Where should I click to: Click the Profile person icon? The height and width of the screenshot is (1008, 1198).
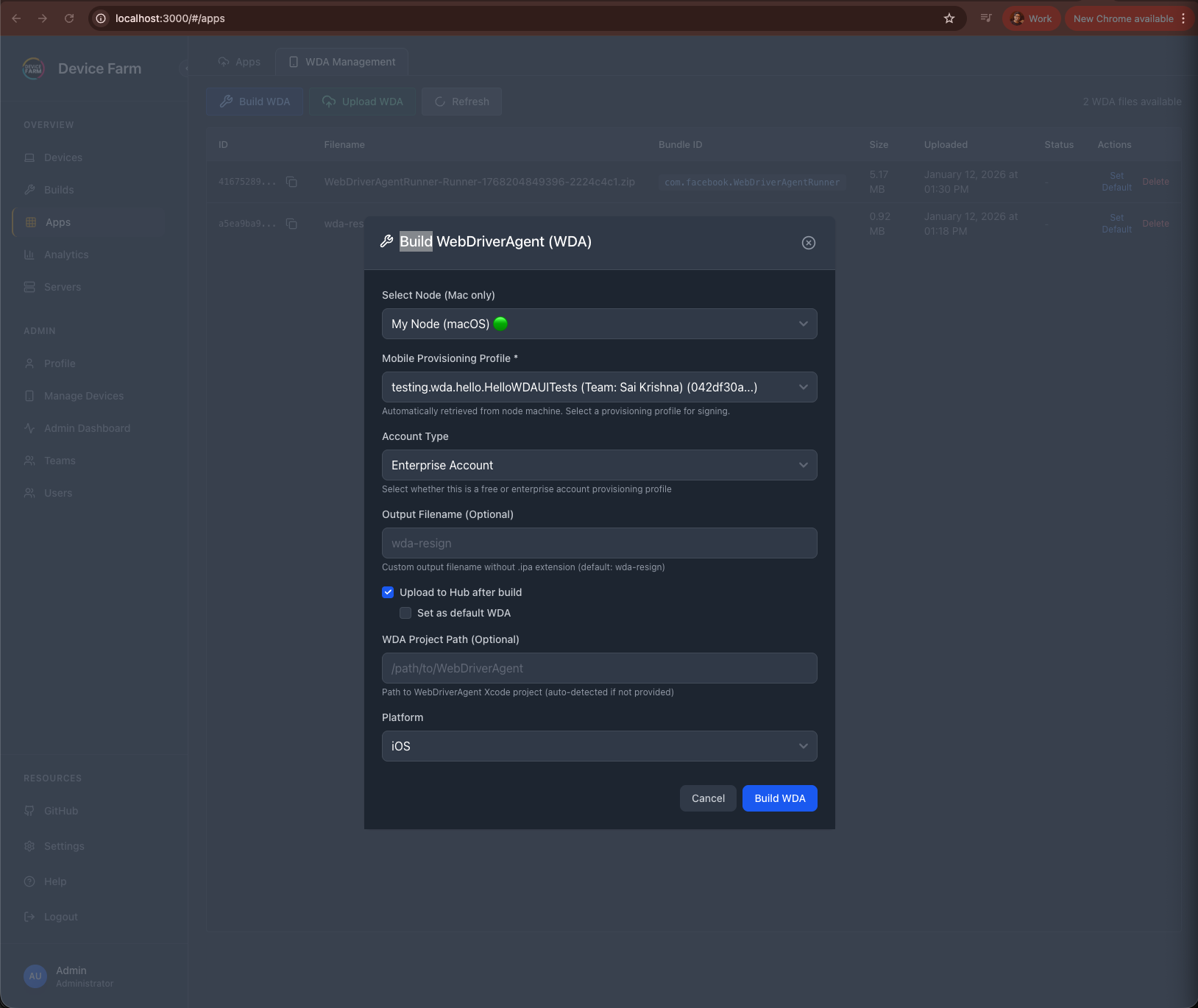click(29, 363)
